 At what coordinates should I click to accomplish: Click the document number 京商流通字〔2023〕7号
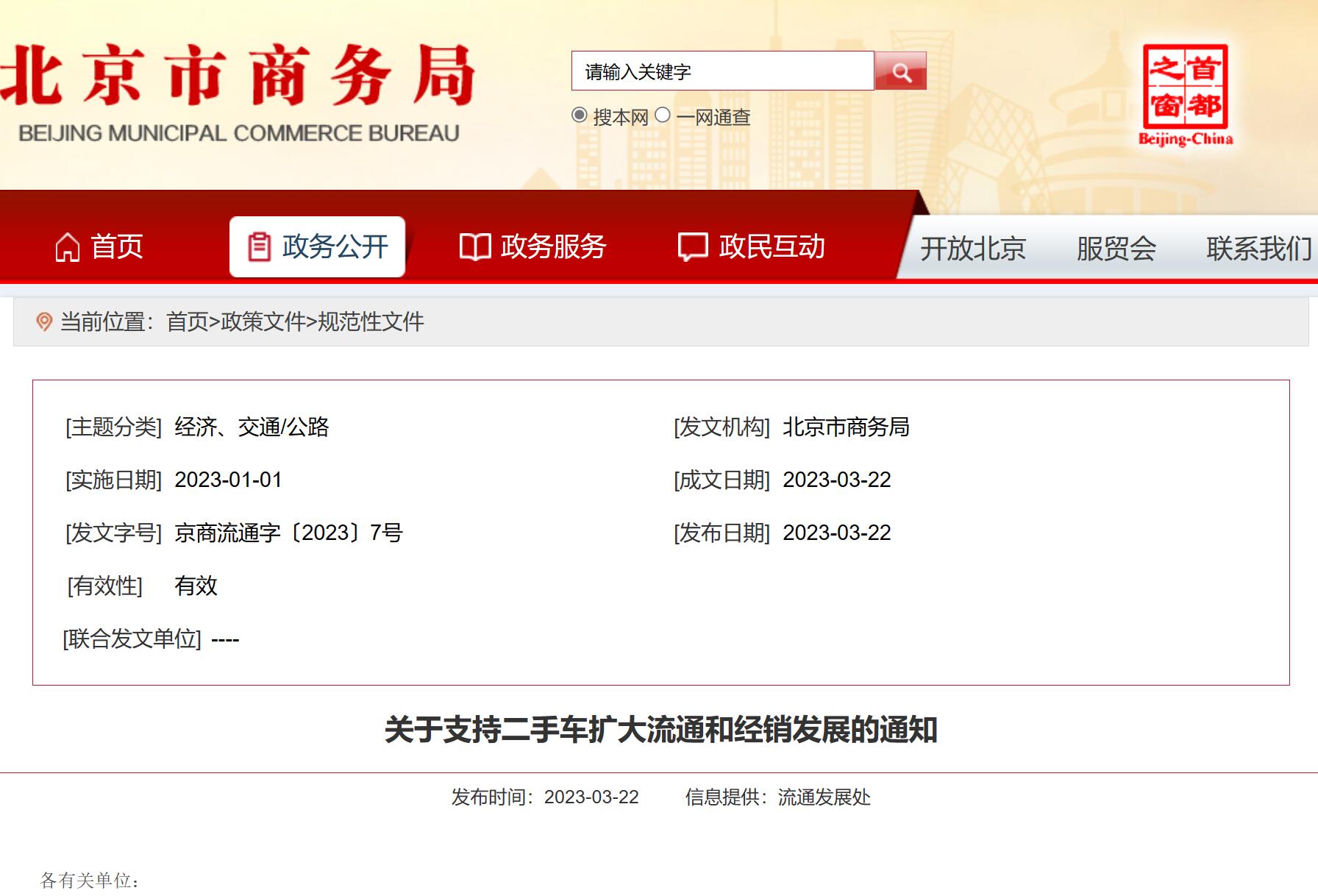coord(289,533)
